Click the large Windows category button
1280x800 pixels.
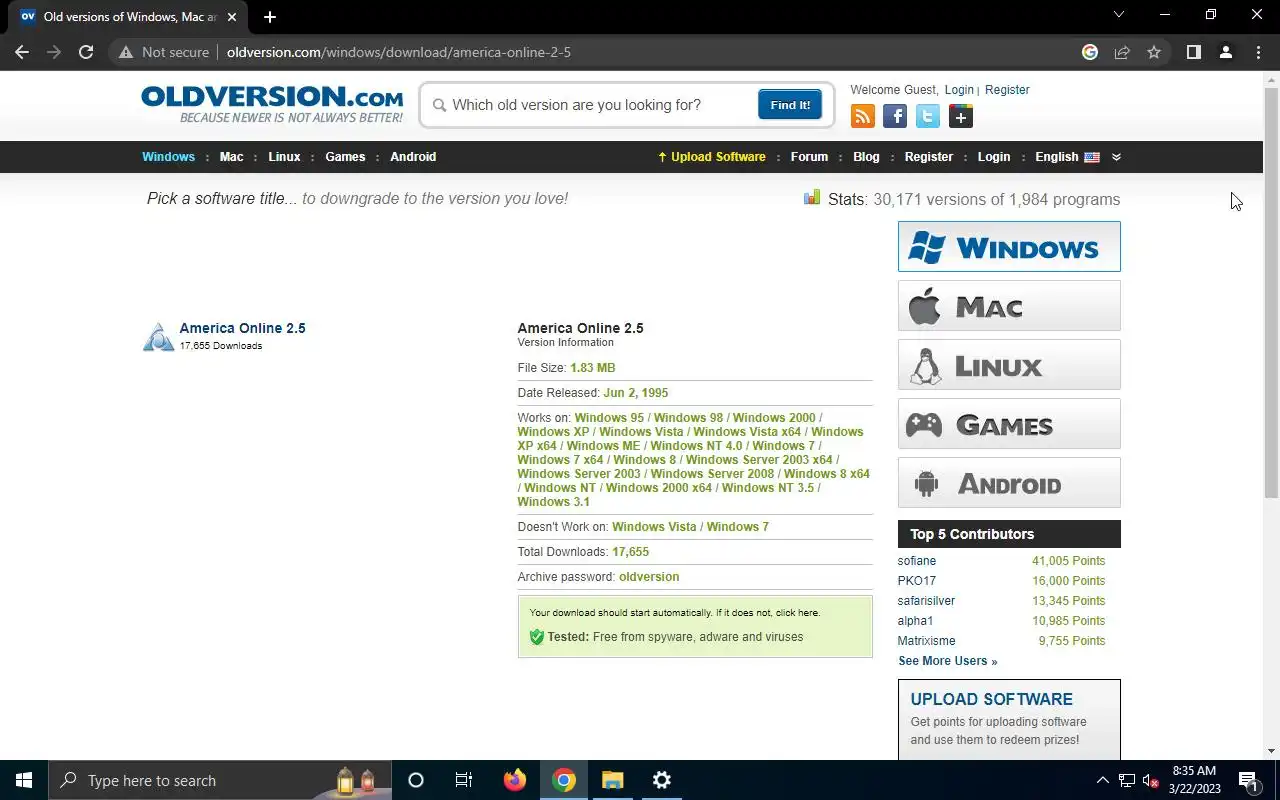point(1009,247)
